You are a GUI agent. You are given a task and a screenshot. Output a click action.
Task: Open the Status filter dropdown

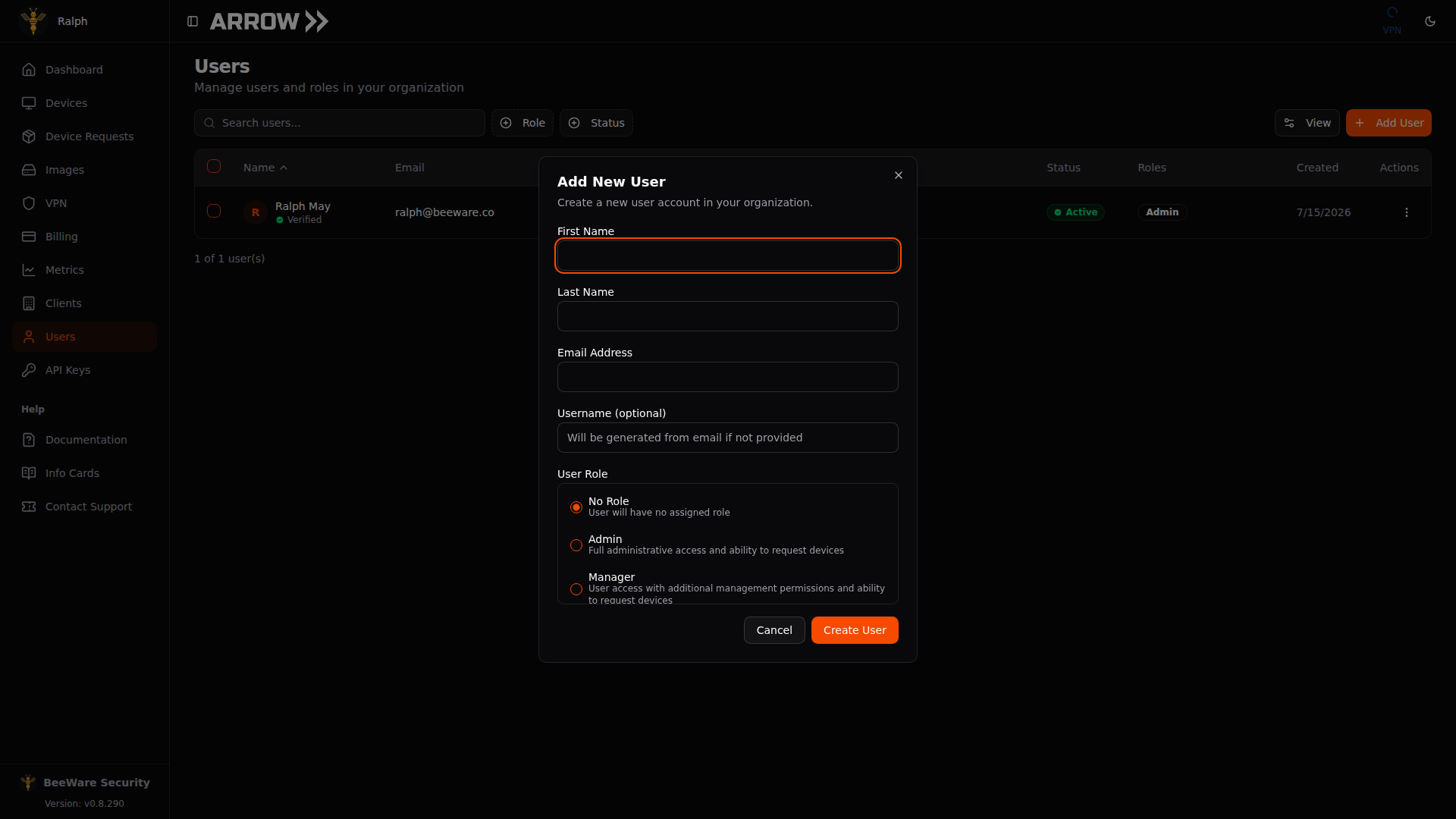coord(596,123)
